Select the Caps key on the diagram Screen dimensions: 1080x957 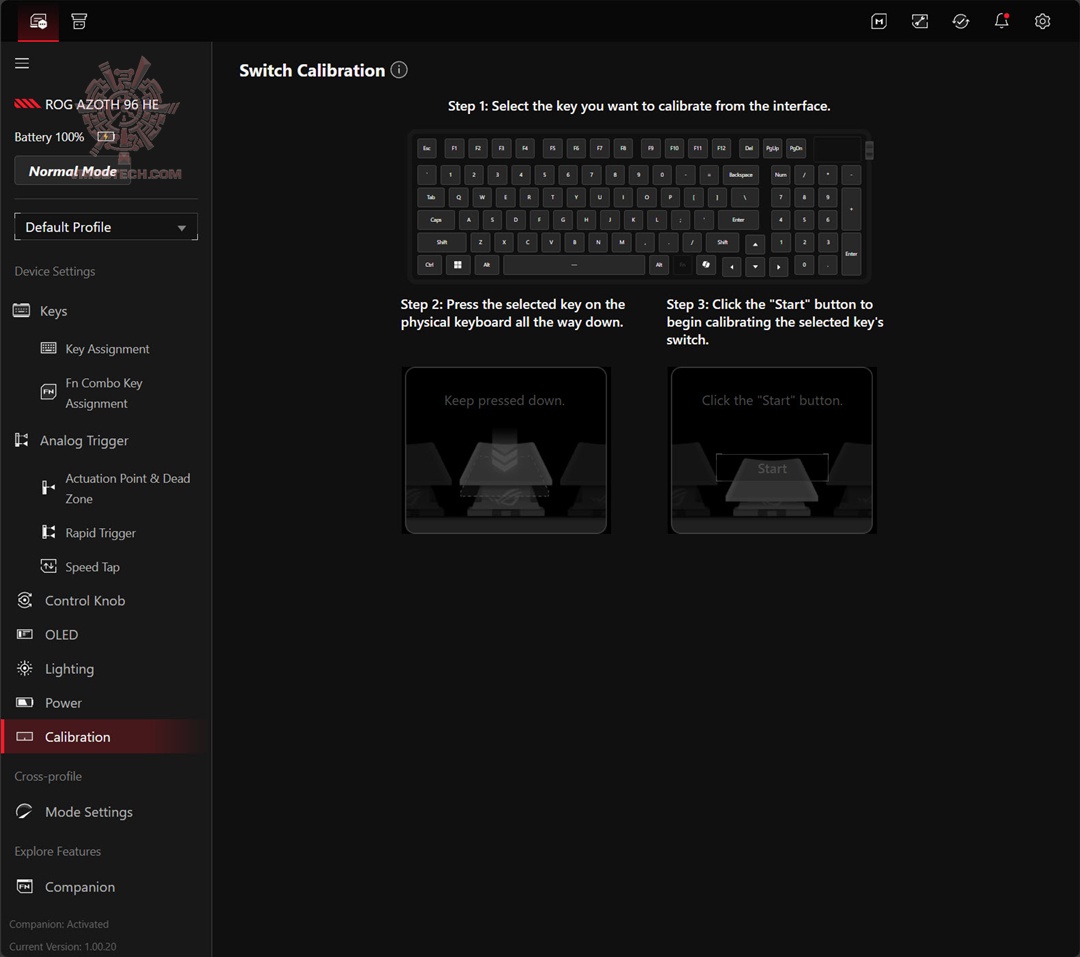pyautogui.click(x=436, y=220)
